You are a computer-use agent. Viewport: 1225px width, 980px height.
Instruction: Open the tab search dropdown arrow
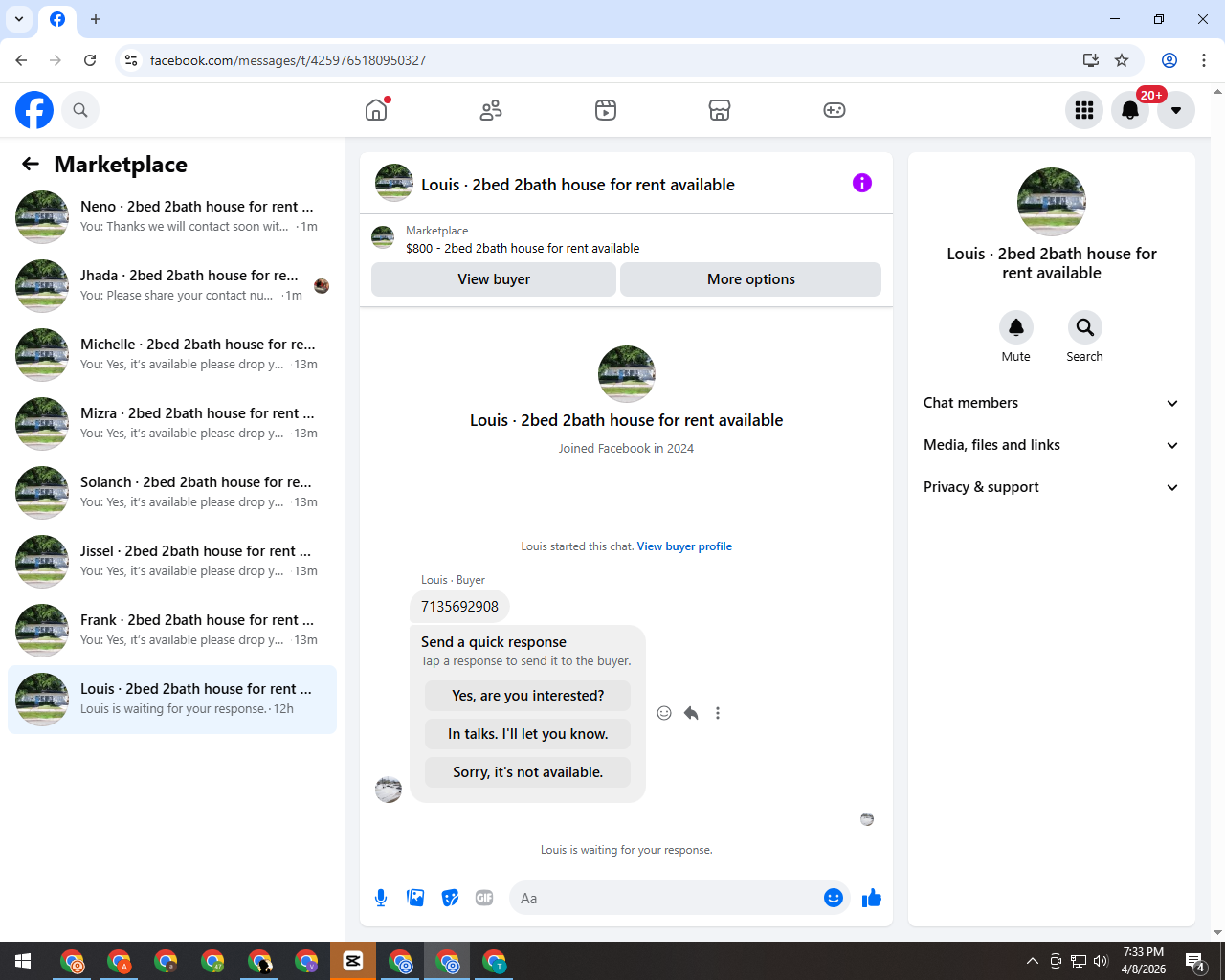click(19, 19)
